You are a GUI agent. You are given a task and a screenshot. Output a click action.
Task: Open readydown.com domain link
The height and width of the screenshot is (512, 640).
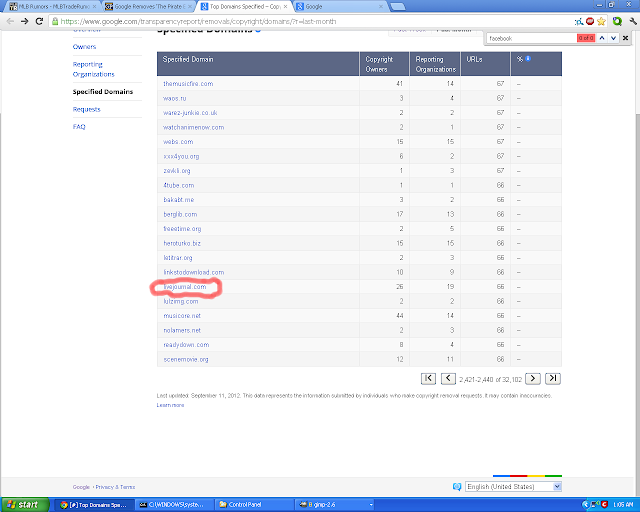(x=186, y=345)
